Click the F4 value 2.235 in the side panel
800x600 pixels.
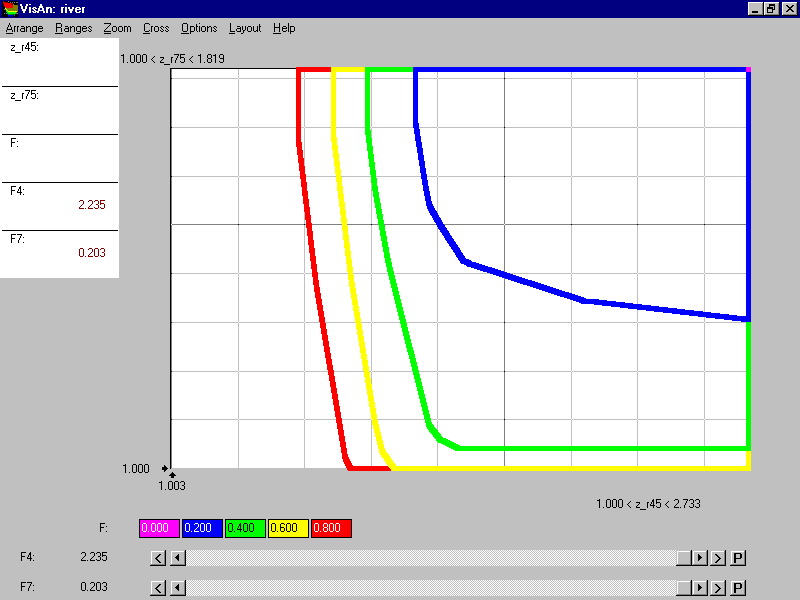point(92,205)
